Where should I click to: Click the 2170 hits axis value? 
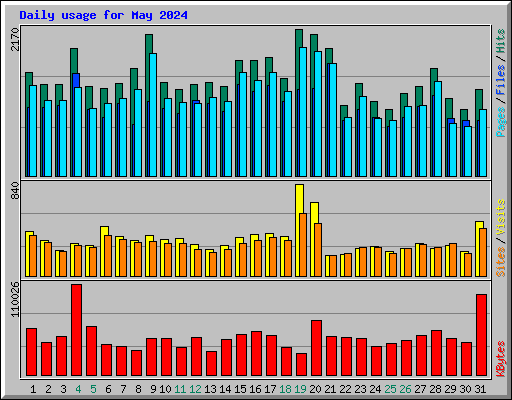(15, 39)
